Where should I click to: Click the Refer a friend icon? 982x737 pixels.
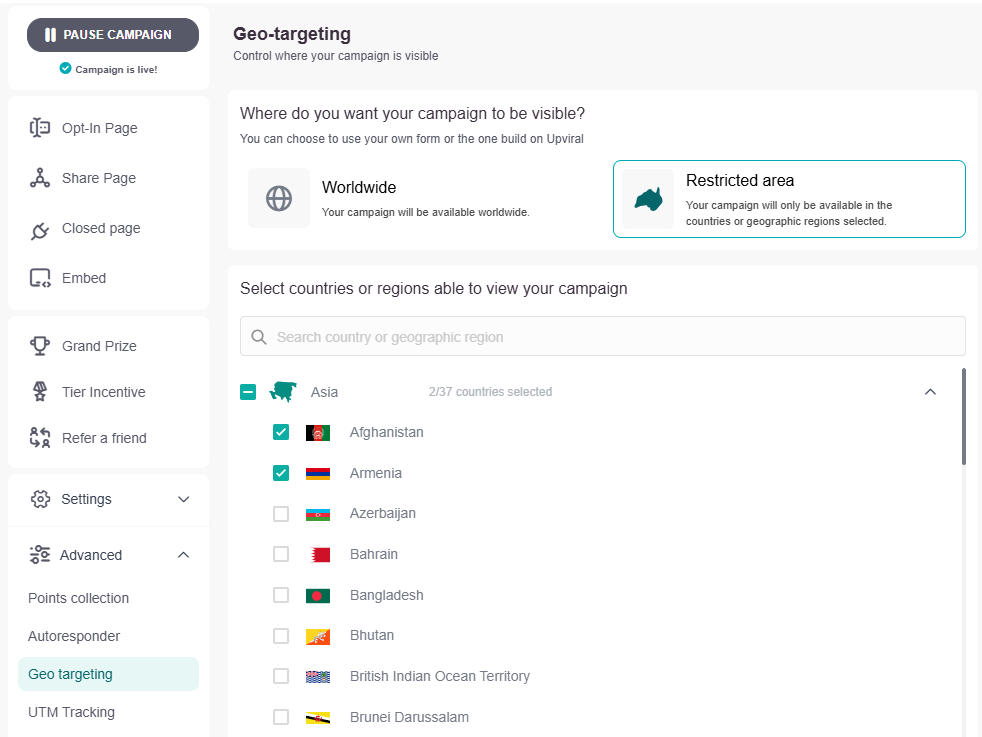(40, 438)
